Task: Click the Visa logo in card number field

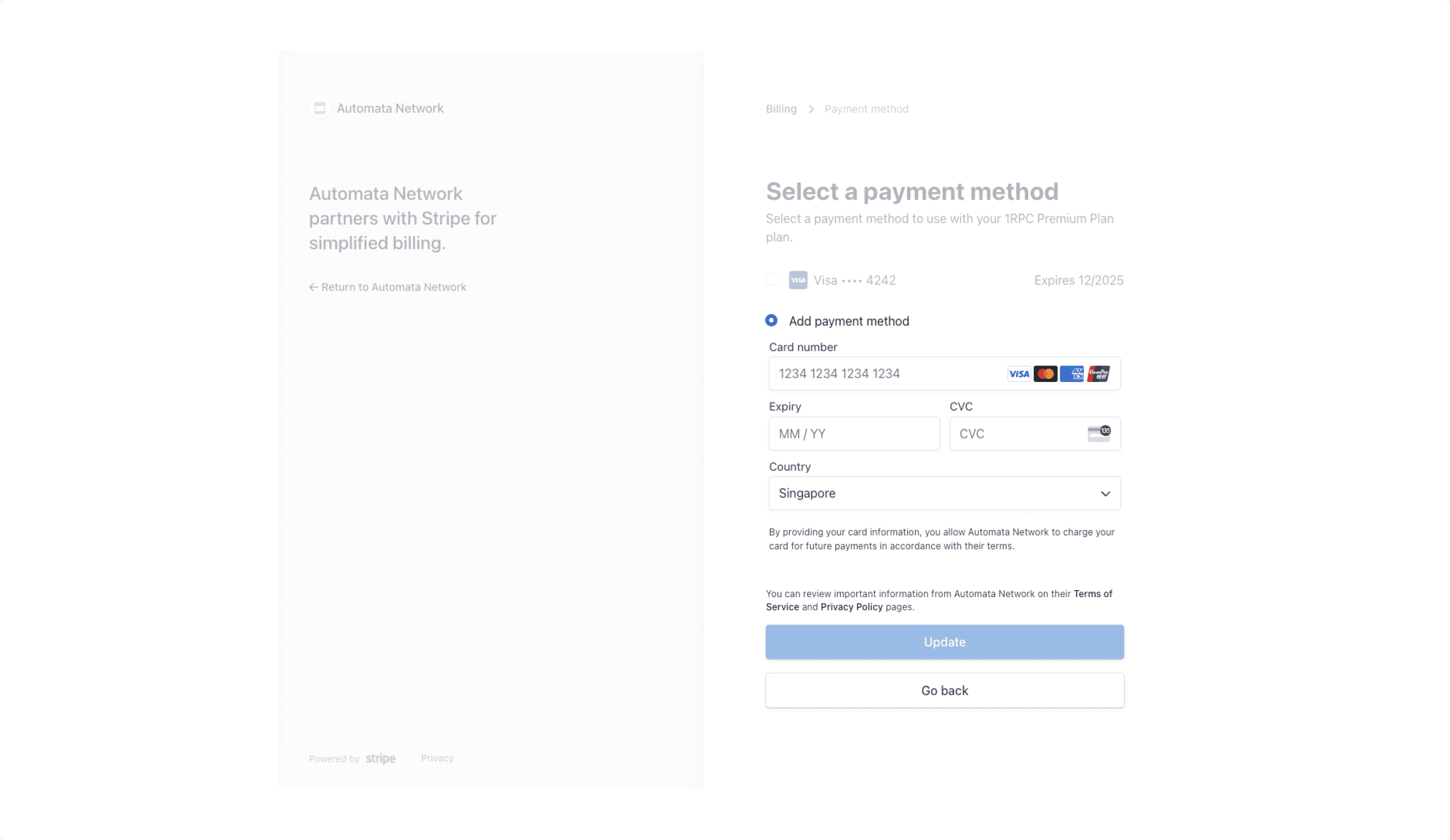Action: coord(1019,374)
